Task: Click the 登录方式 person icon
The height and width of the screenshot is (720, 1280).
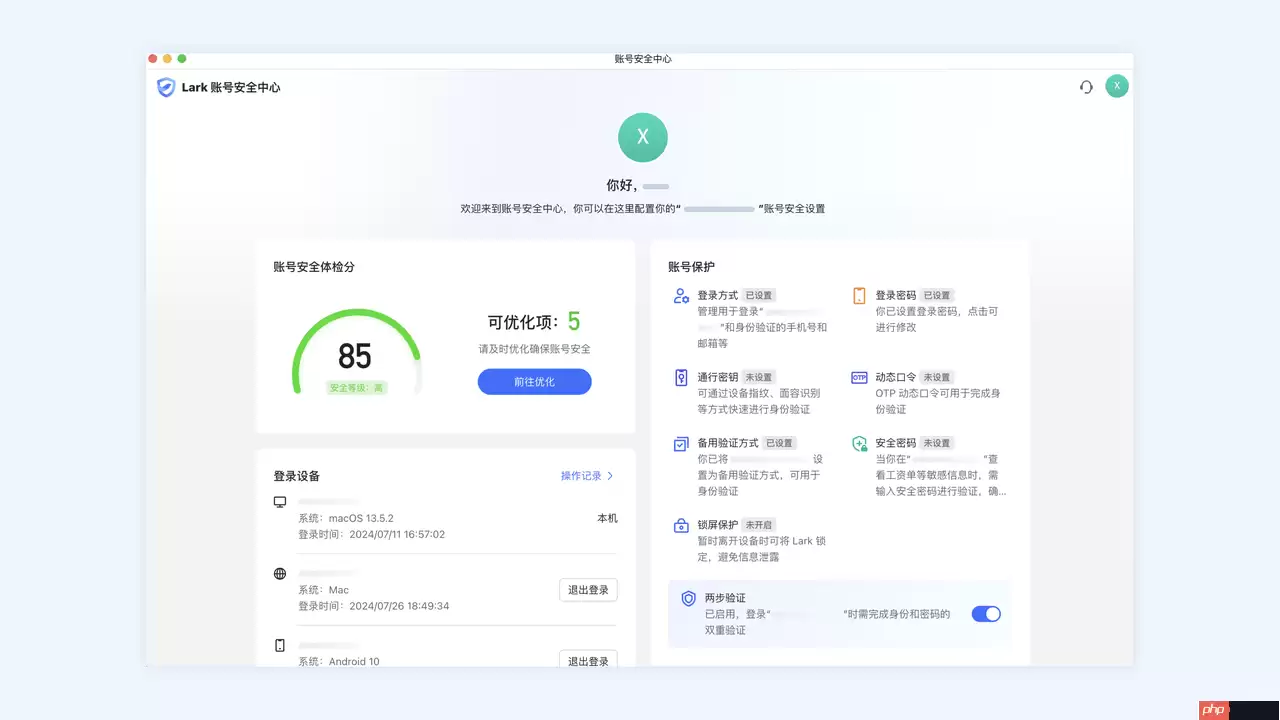Action: (x=681, y=294)
